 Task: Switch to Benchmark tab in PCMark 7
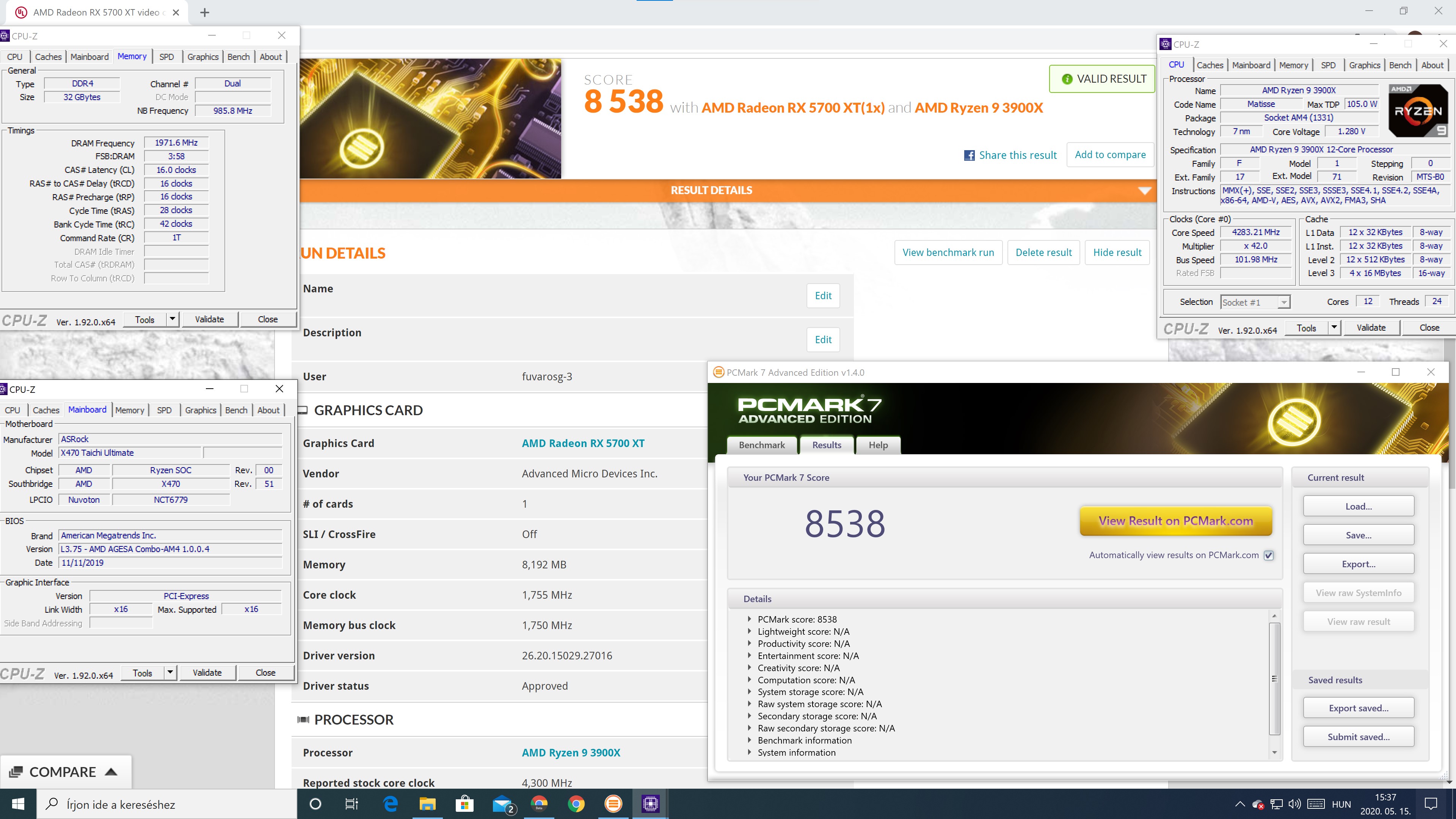pyautogui.click(x=761, y=445)
